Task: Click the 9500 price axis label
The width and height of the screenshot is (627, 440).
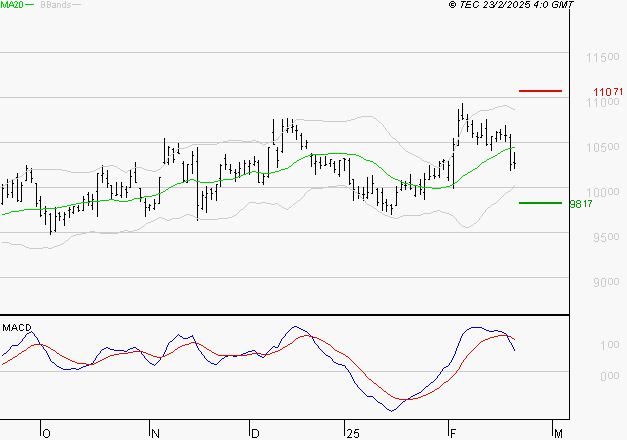Action: [606, 237]
